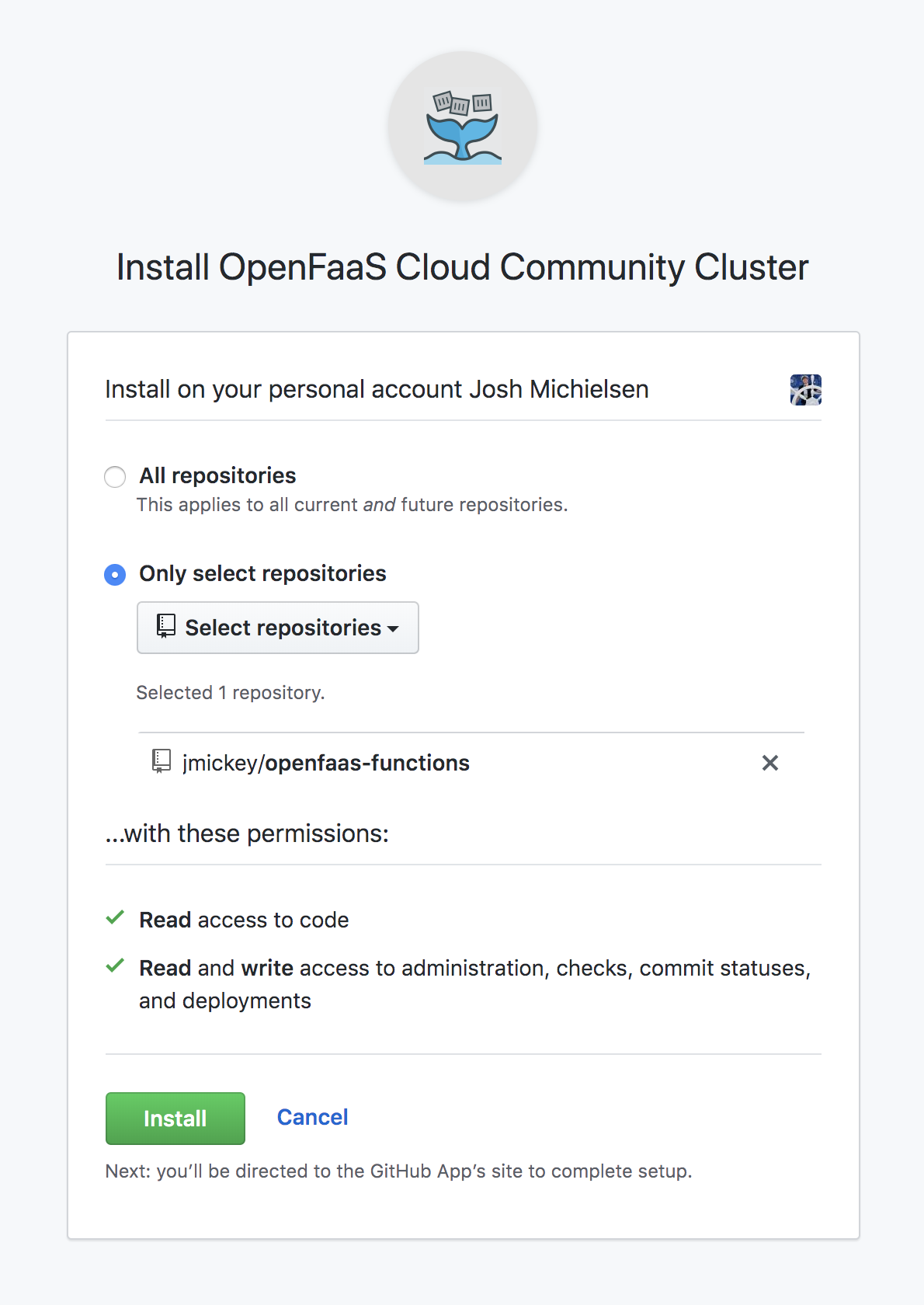
Task: Click the 'Read and write access to administration' text
Action: pos(475,984)
